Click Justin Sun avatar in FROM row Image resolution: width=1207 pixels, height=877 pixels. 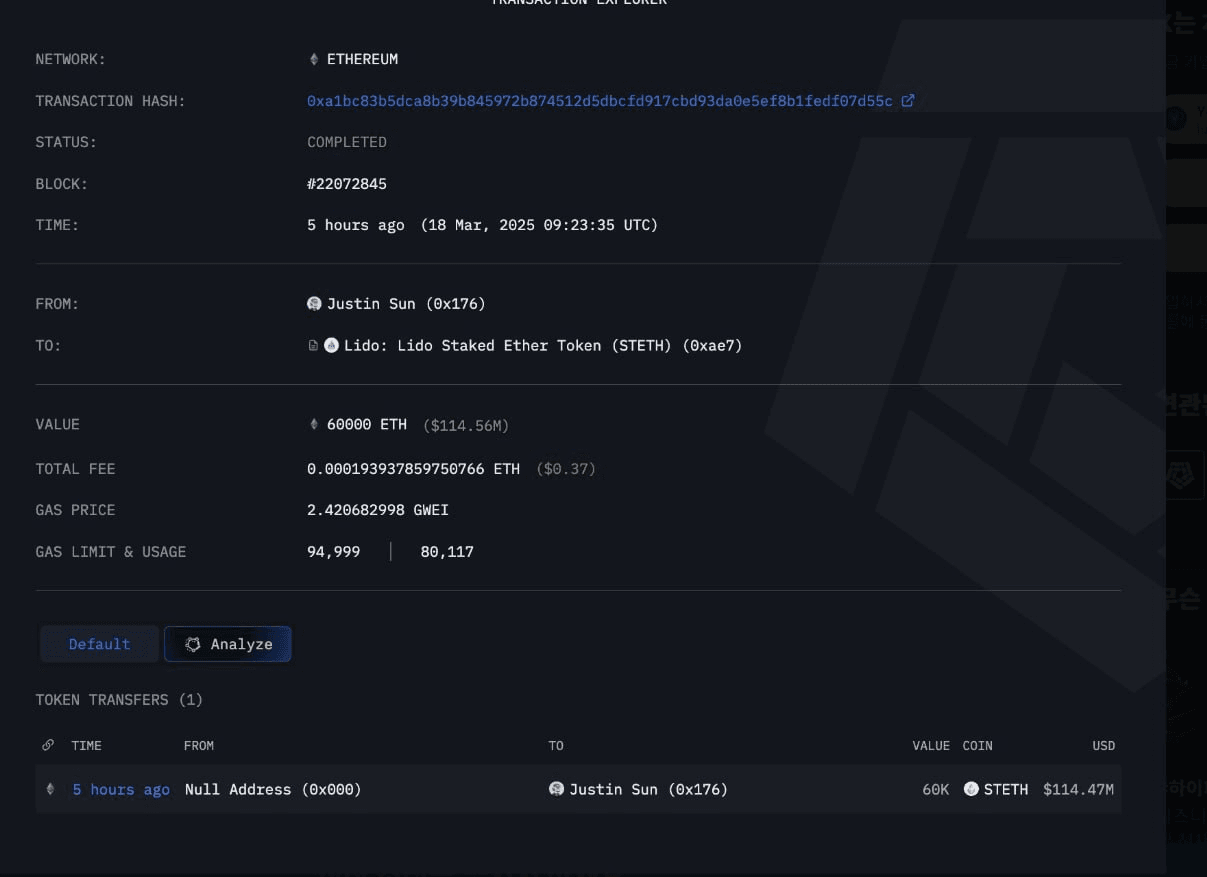click(314, 304)
